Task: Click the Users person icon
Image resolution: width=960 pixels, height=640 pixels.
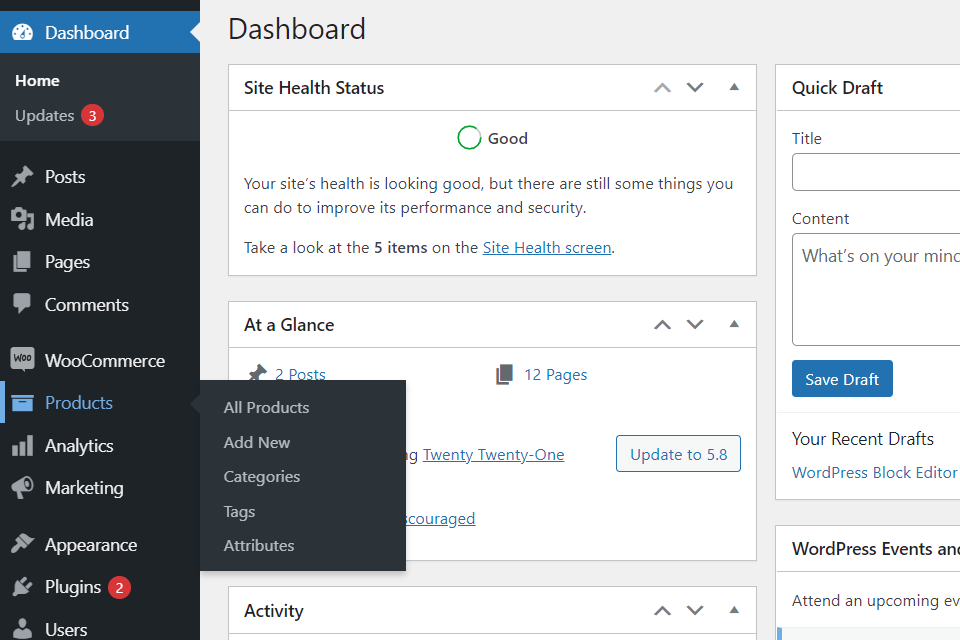Action: (23, 629)
